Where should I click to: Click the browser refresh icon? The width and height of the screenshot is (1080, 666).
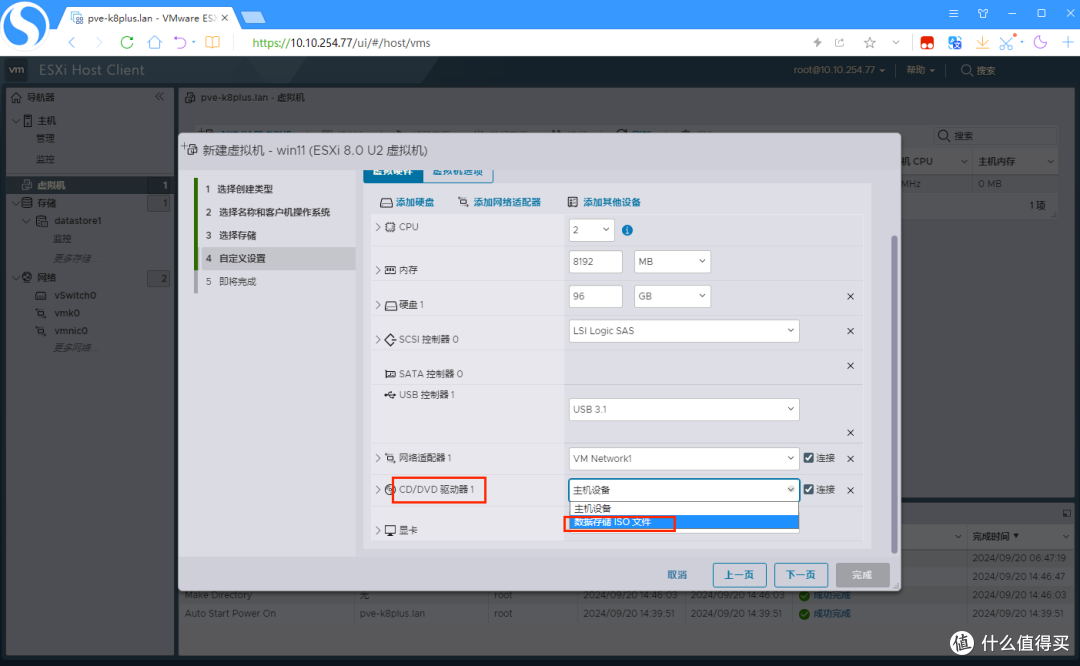[127, 43]
